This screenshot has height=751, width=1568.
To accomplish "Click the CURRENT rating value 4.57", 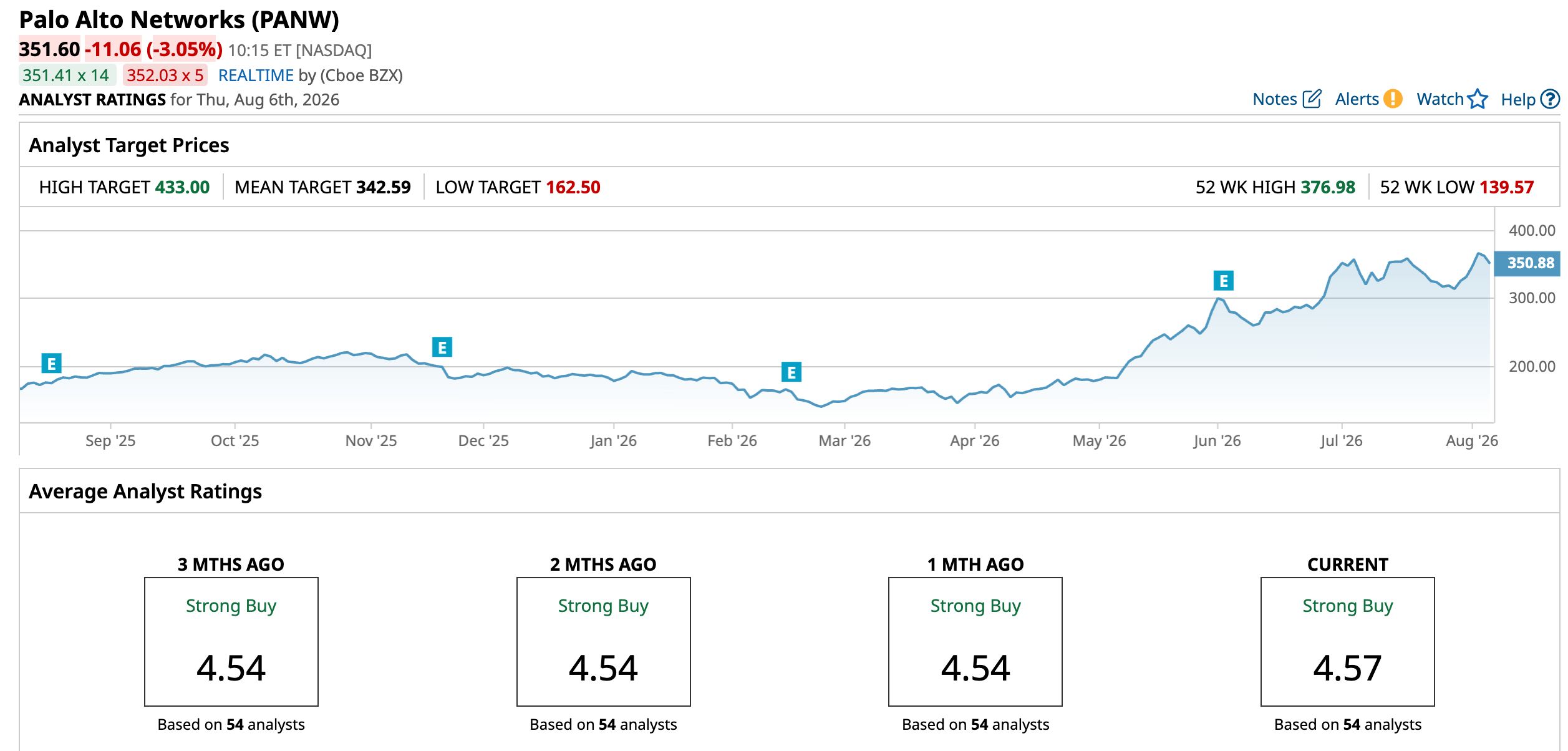I will click(1348, 668).
